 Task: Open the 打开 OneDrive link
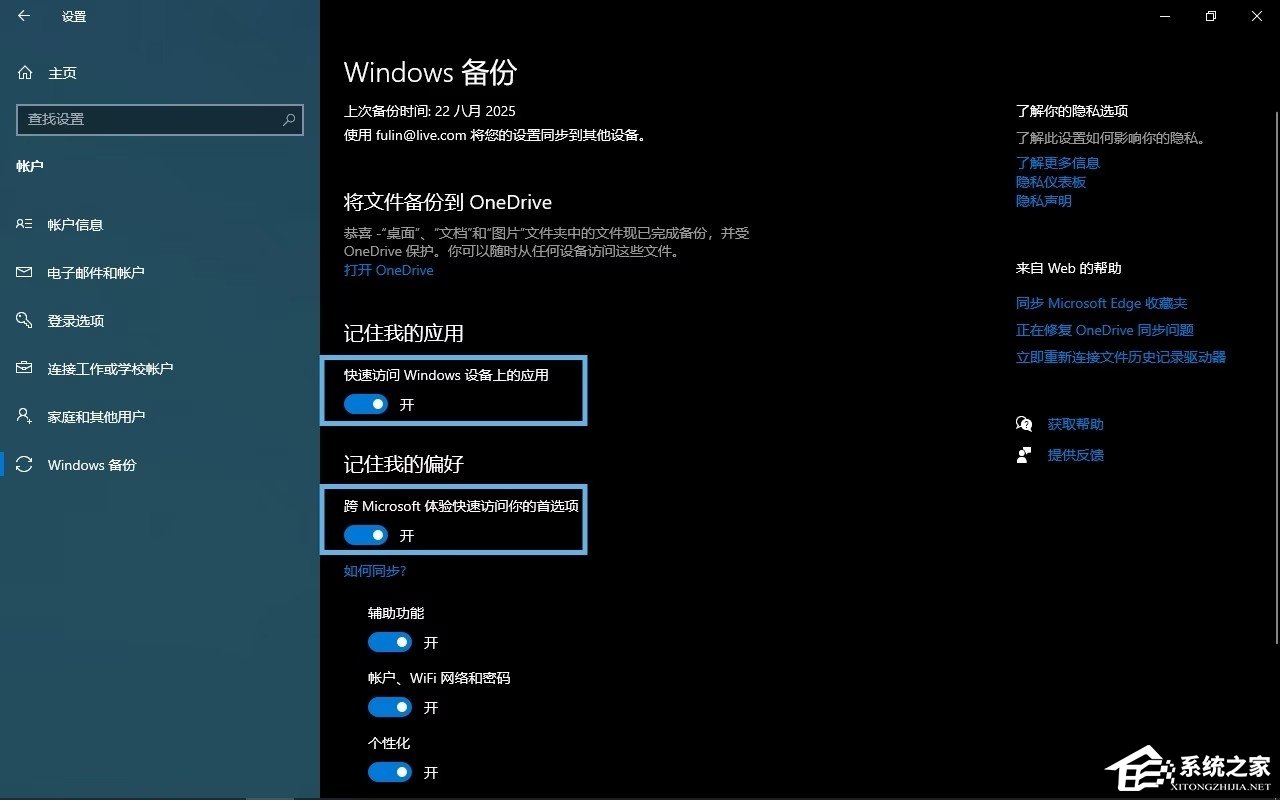389,270
